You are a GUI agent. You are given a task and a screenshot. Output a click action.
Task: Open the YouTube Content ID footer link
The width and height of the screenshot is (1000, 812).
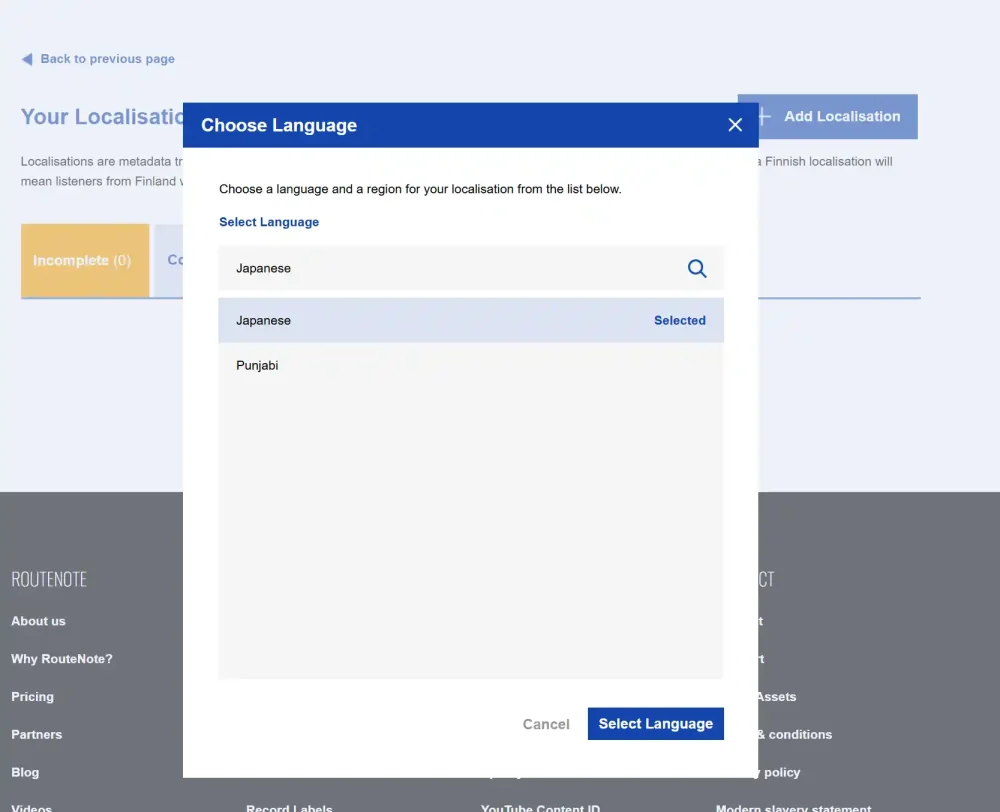(540, 807)
